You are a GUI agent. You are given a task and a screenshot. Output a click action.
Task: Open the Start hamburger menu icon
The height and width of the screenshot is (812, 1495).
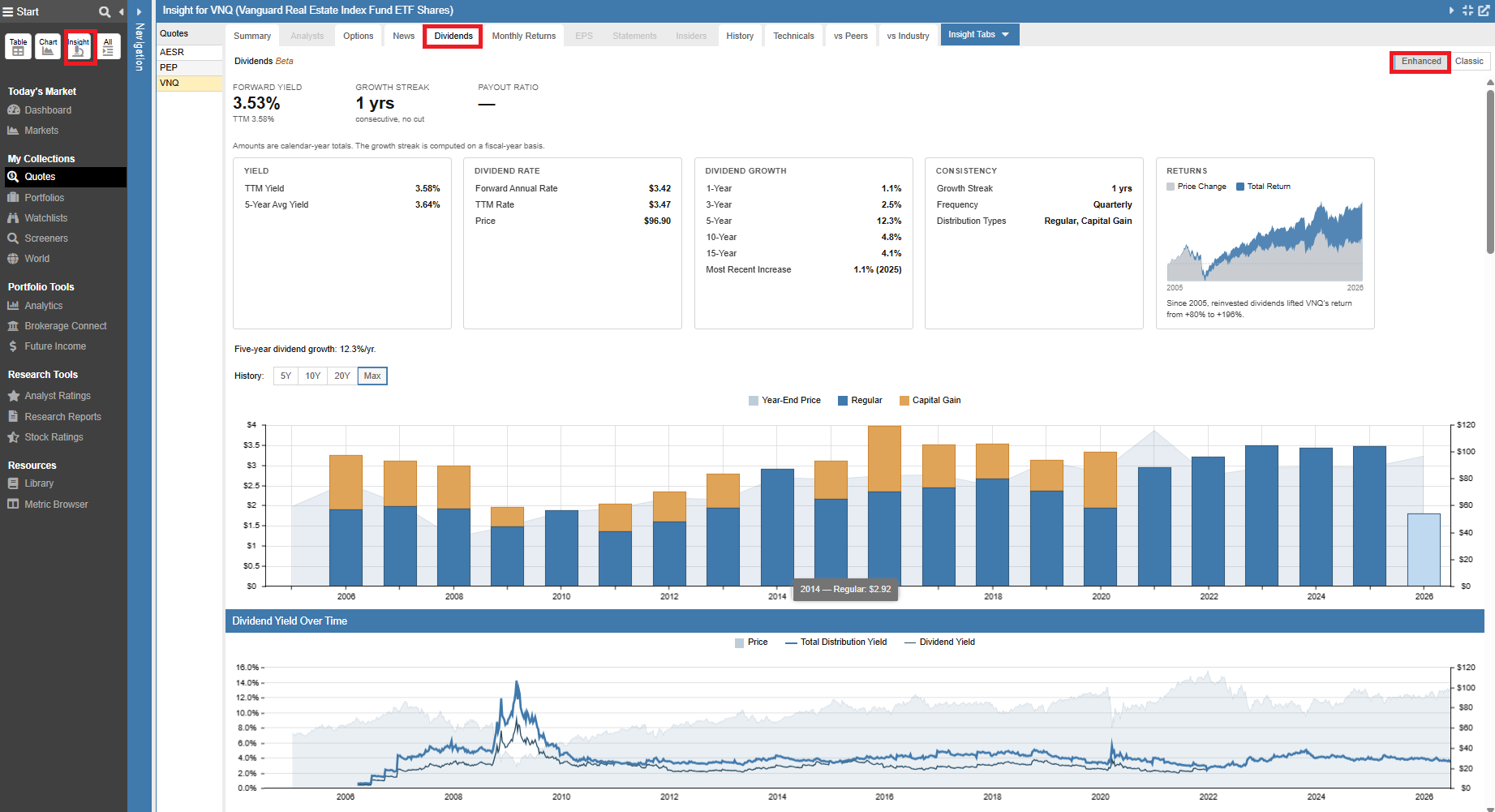click(x=8, y=11)
